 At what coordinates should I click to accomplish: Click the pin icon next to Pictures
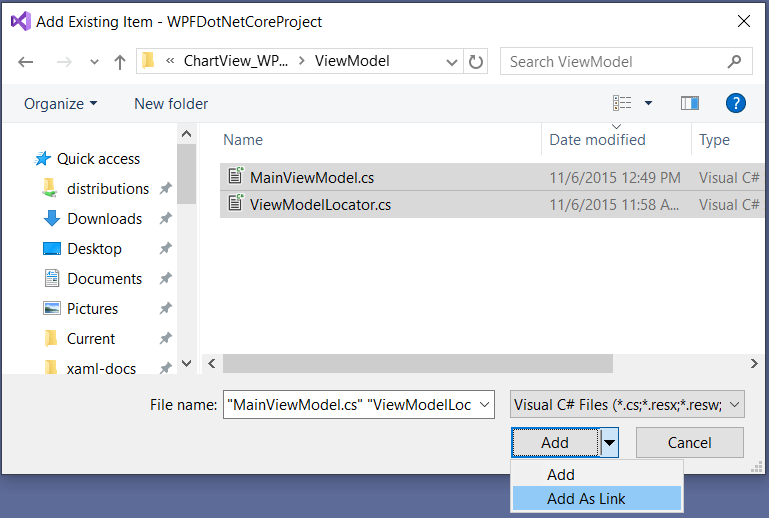click(x=165, y=309)
